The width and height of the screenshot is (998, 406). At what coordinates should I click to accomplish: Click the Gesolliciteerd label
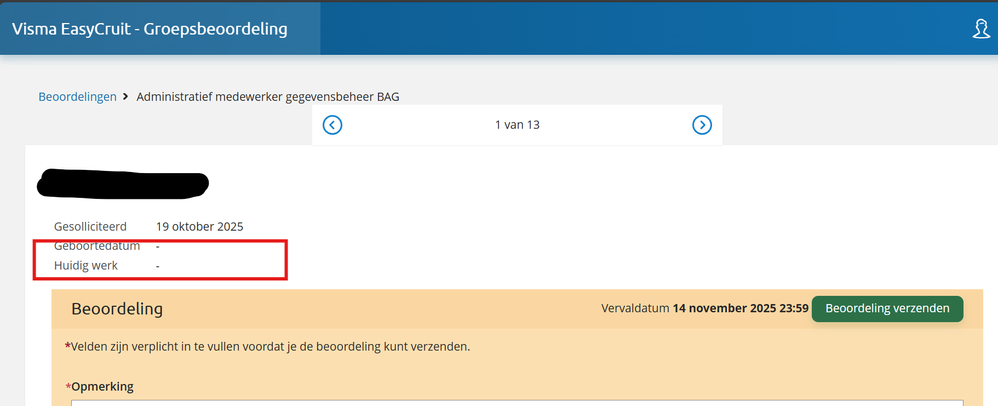(x=90, y=227)
